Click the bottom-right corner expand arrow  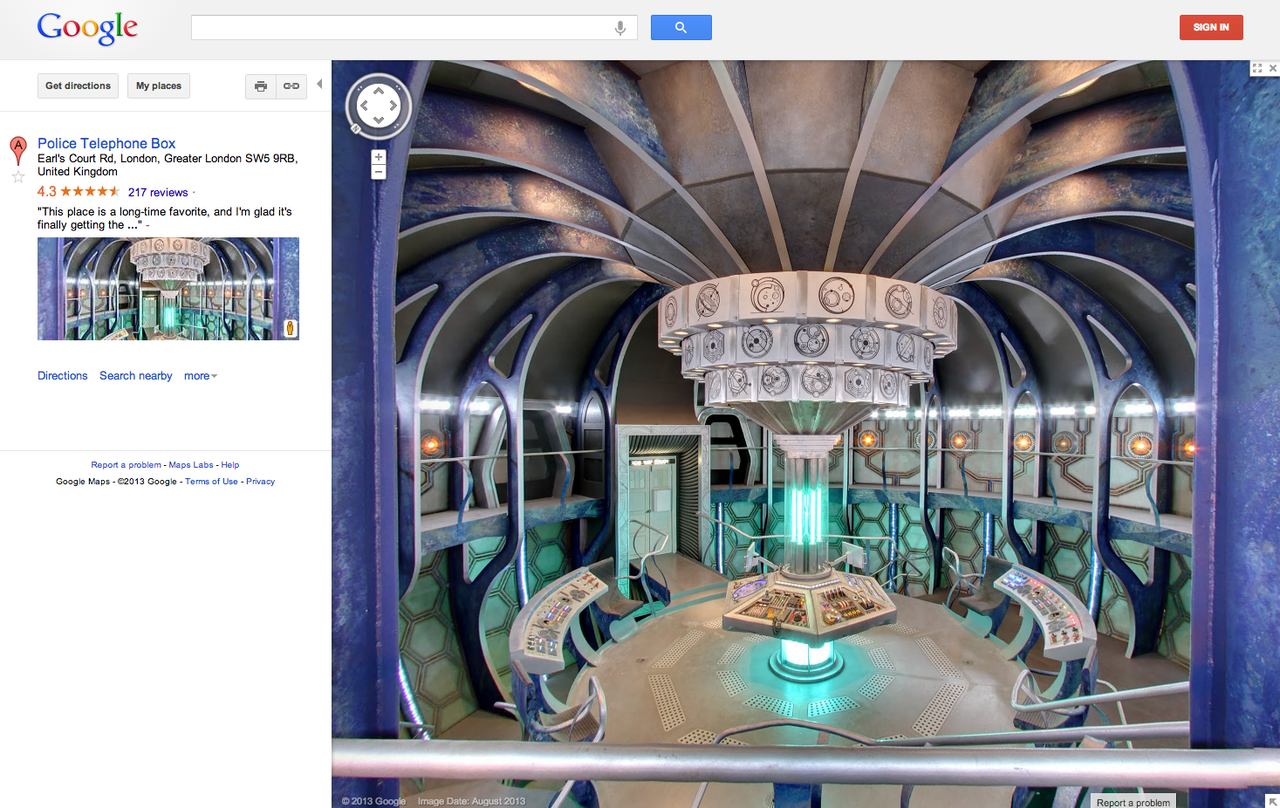point(1272,800)
